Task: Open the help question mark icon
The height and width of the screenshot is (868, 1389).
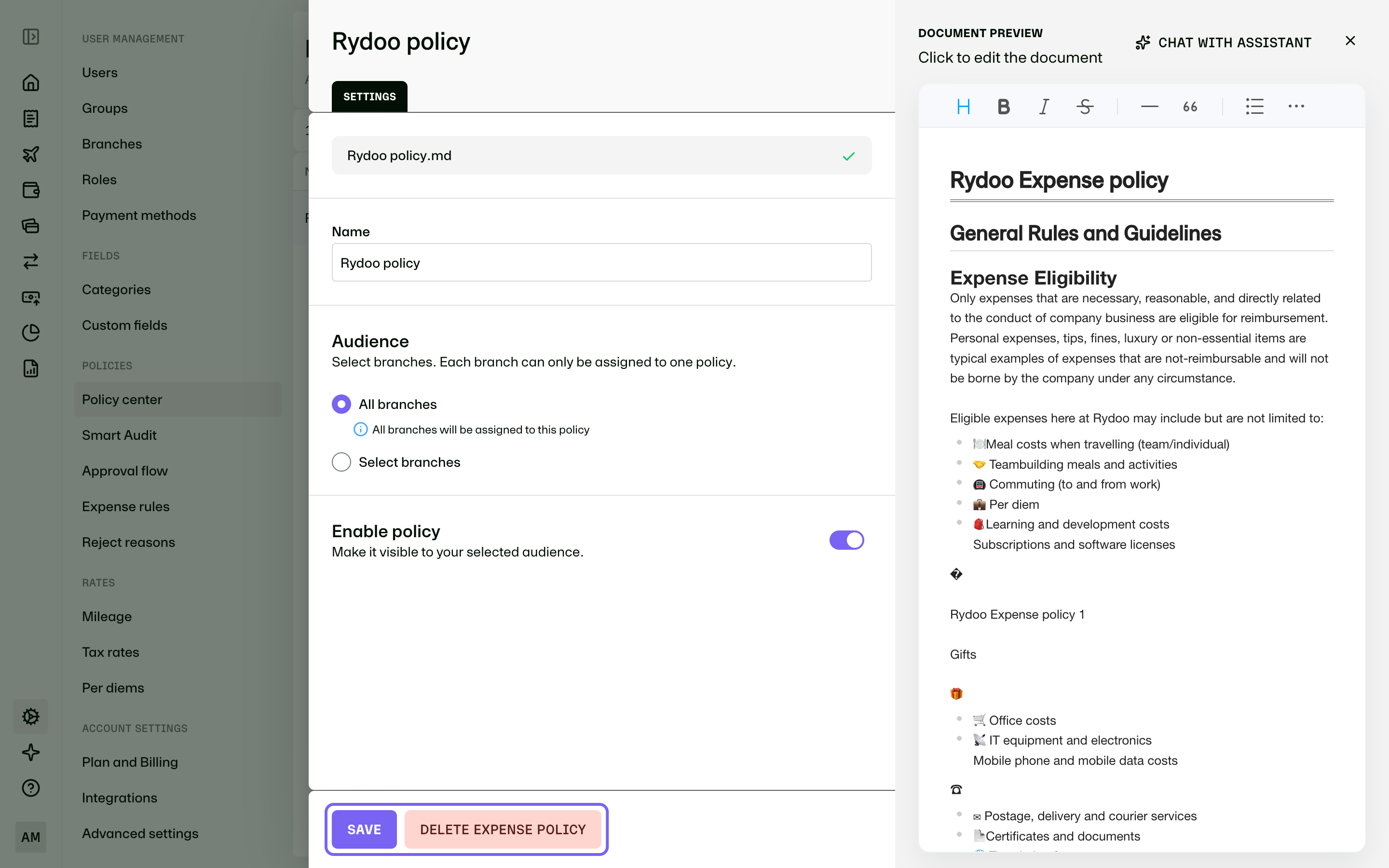Action: pyautogui.click(x=31, y=788)
